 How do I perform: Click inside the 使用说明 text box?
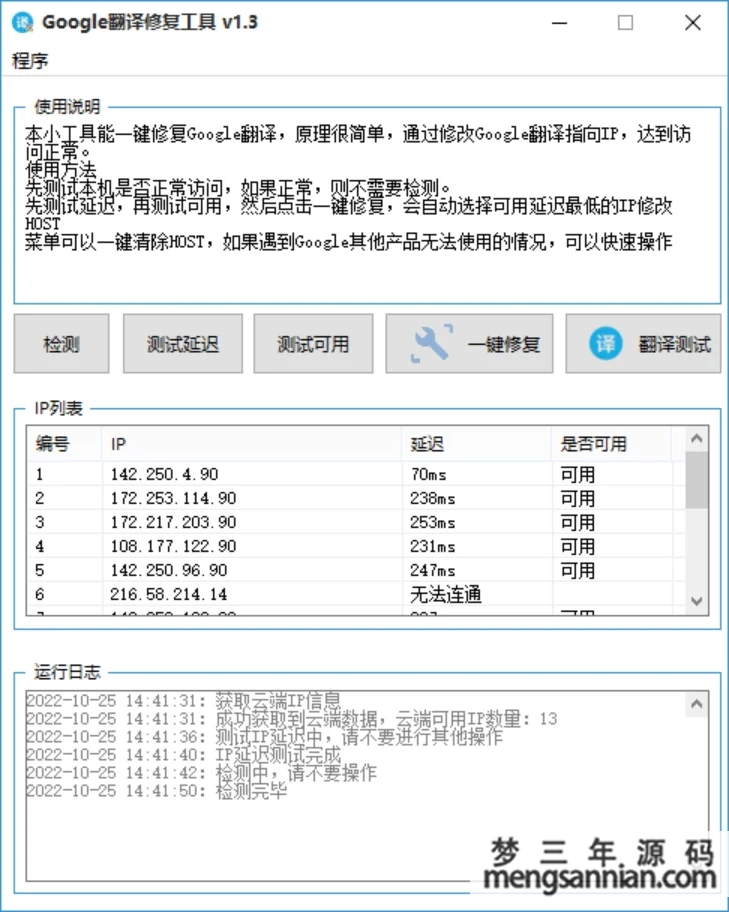(x=367, y=206)
